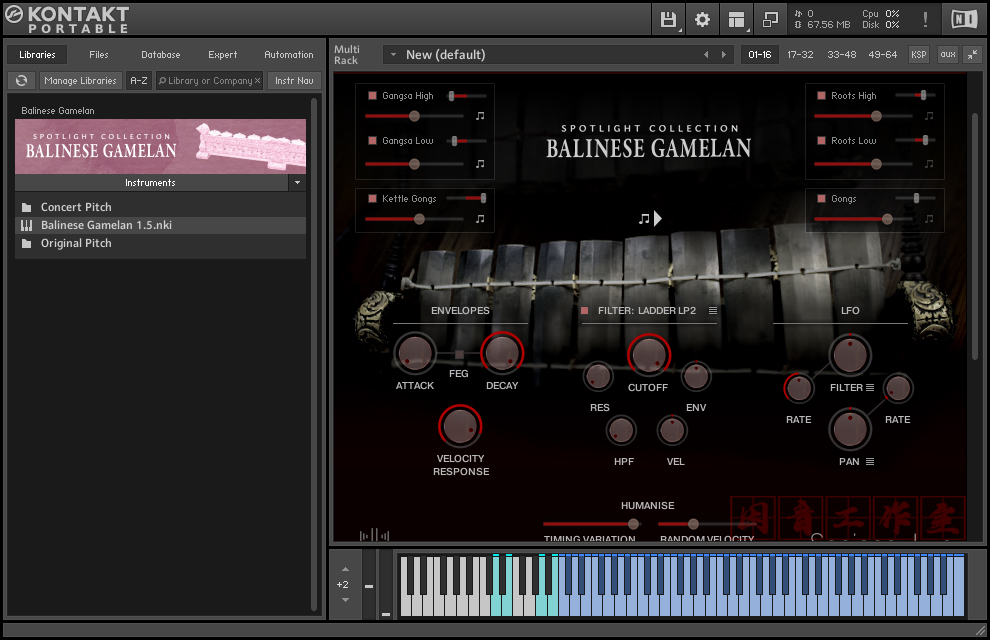Shift keyboard octave down
The image size is (990, 640).
345,600
